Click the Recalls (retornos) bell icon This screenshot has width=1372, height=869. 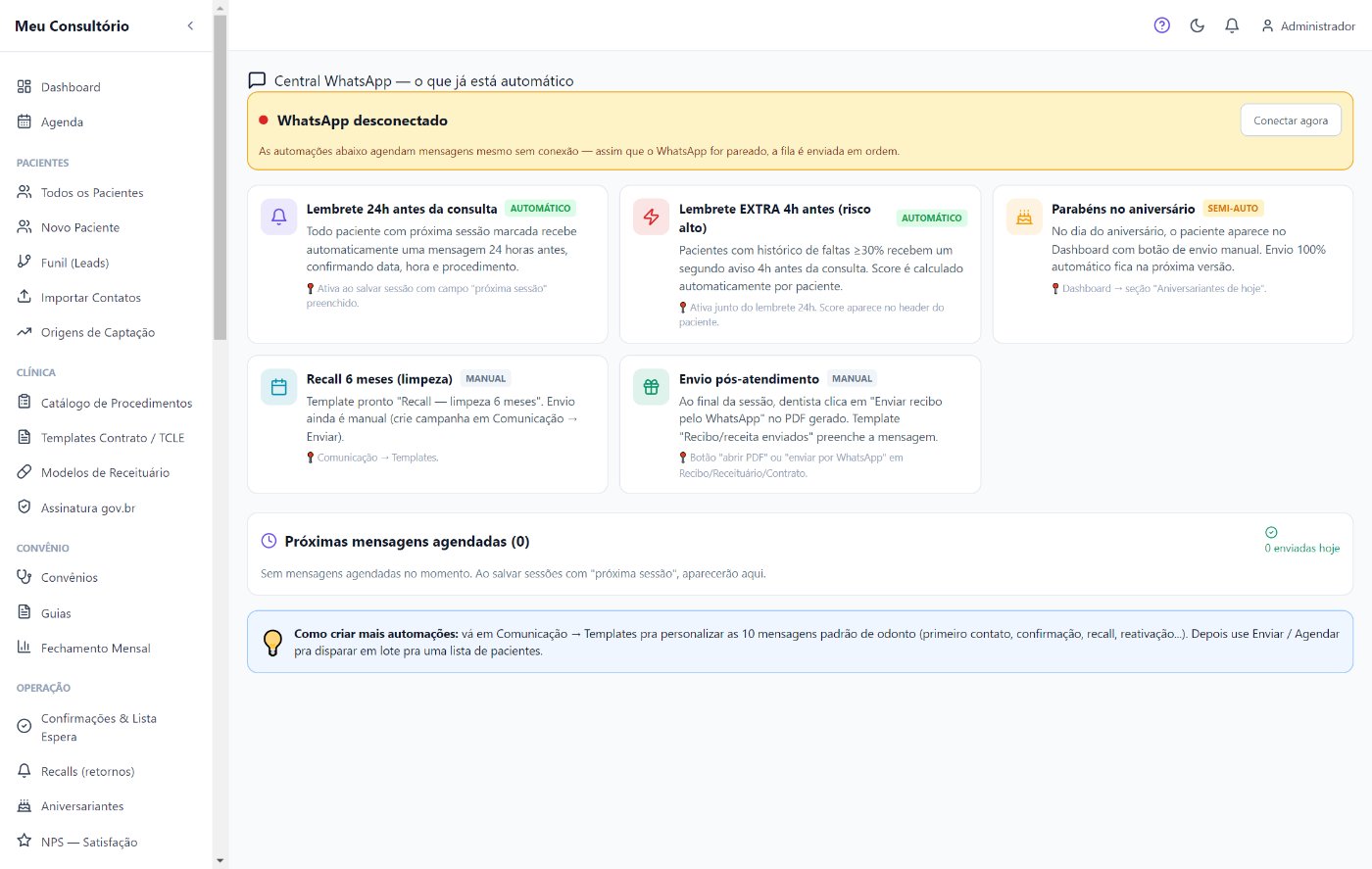click(x=24, y=771)
